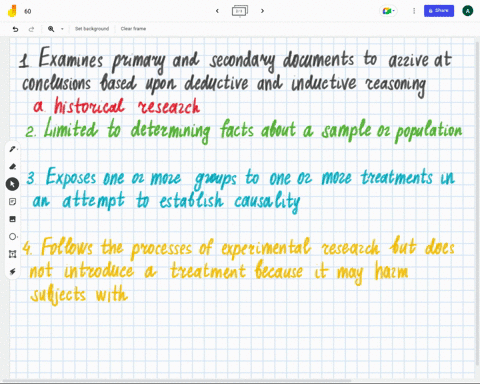Undo the last action

tap(15, 29)
